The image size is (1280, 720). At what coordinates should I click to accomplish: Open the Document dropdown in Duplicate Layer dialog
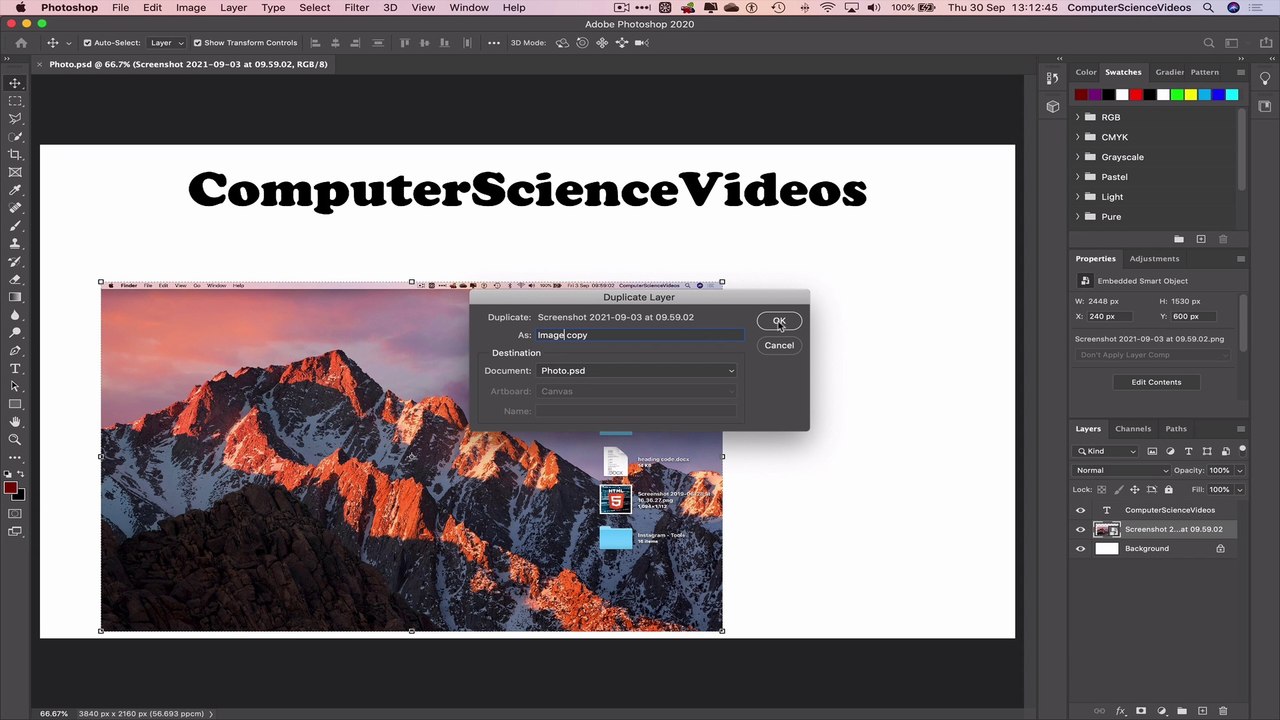(636, 371)
